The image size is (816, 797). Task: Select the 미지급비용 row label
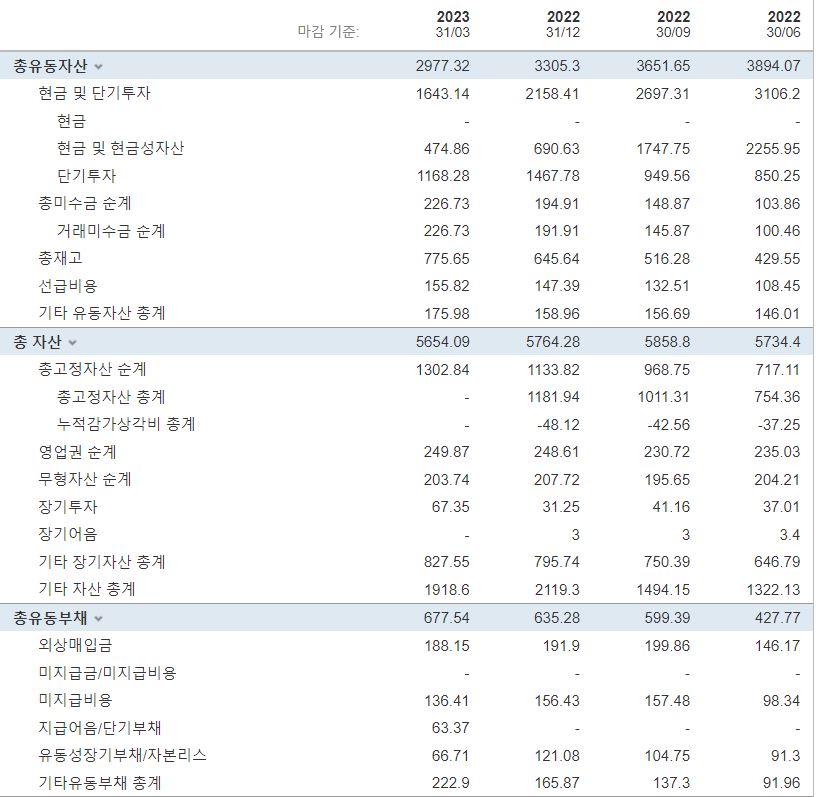pyautogui.click(x=75, y=700)
